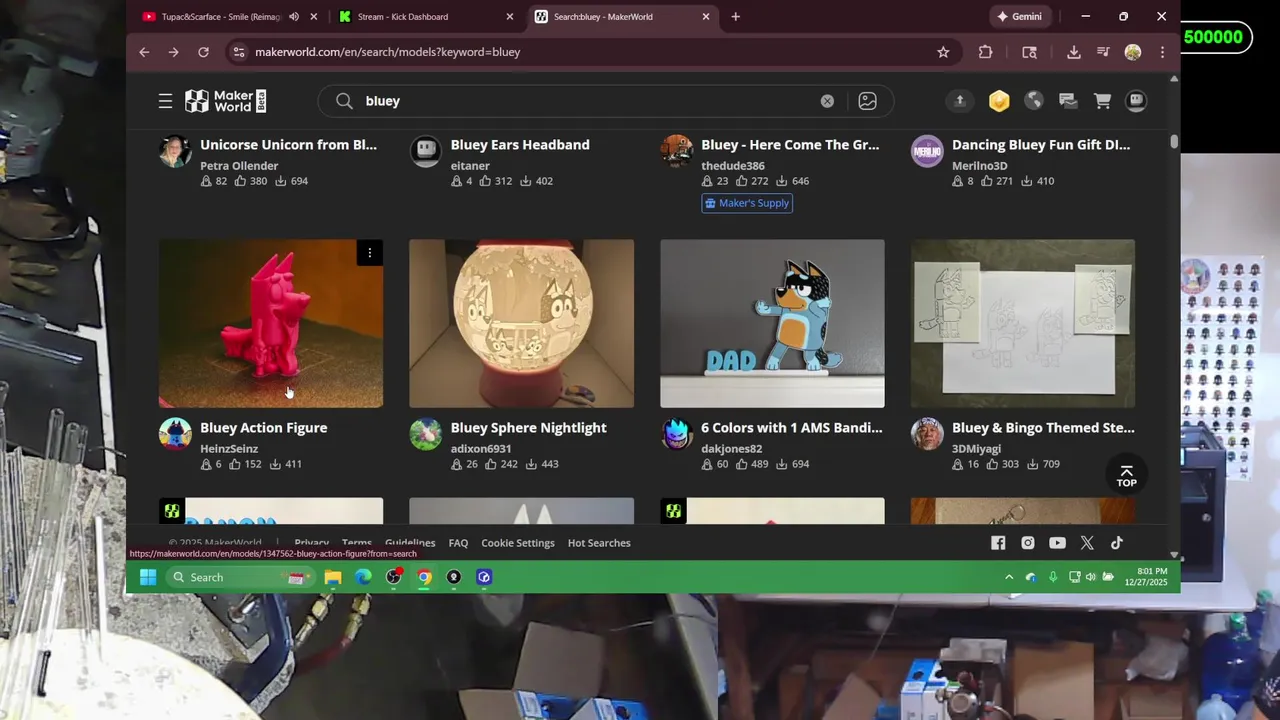Open author adixon6931 profile link
The image size is (1280, 720).
481,449
